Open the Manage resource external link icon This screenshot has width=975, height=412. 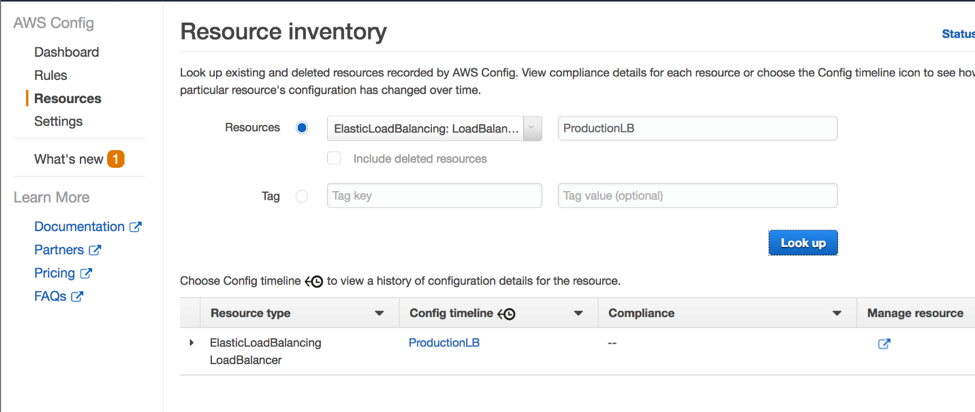884,344
